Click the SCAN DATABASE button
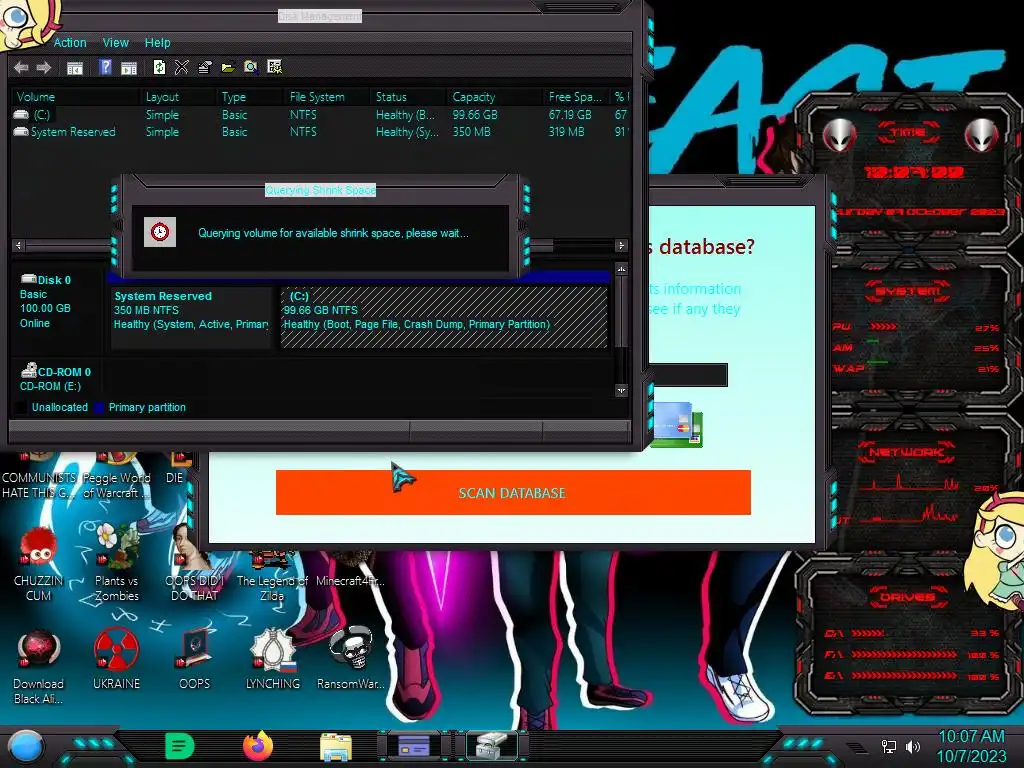This screenshot has width=1024, height=768. [513, 492]
